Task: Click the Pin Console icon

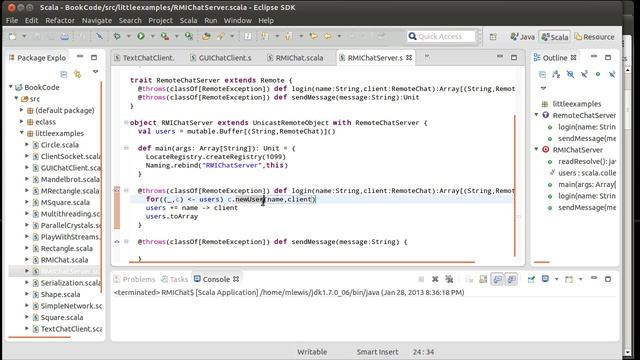Action: [531, 279]
